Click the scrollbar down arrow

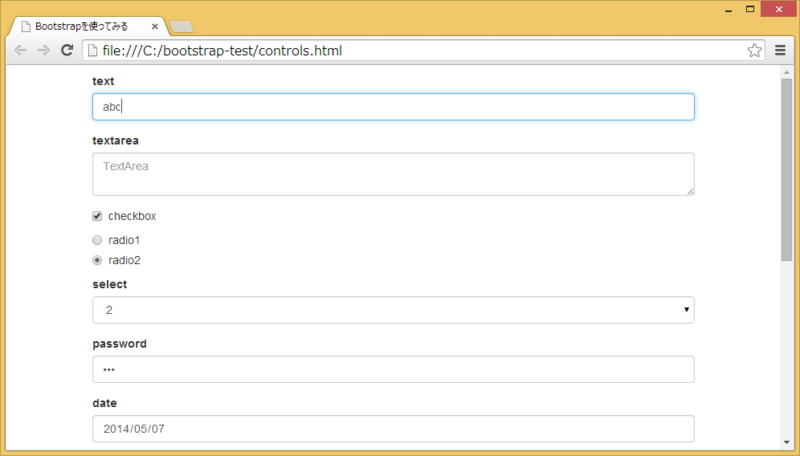tap(786, 443)
